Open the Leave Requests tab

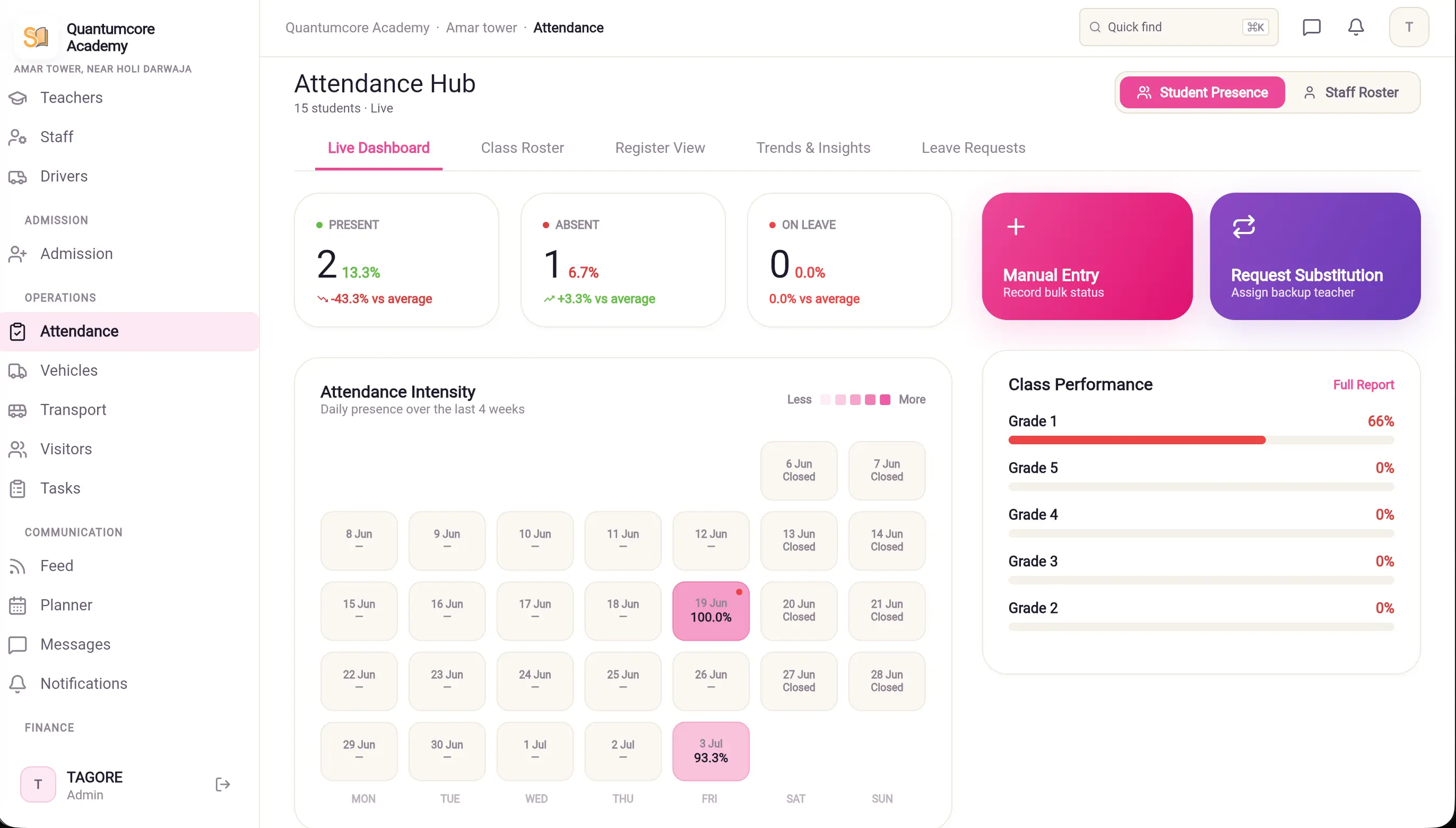click(x=973, y=148)
